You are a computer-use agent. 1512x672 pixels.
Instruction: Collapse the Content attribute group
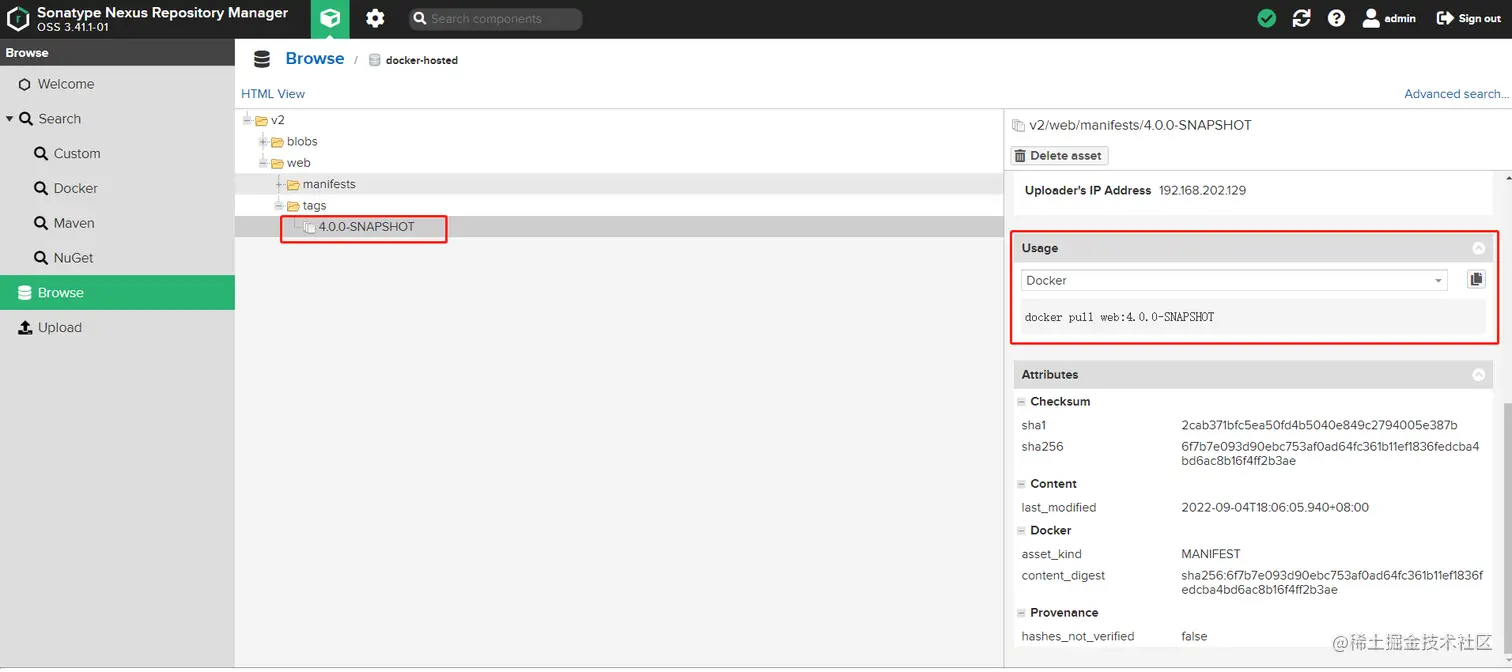pyautogui.click(x=1022, y=484)
